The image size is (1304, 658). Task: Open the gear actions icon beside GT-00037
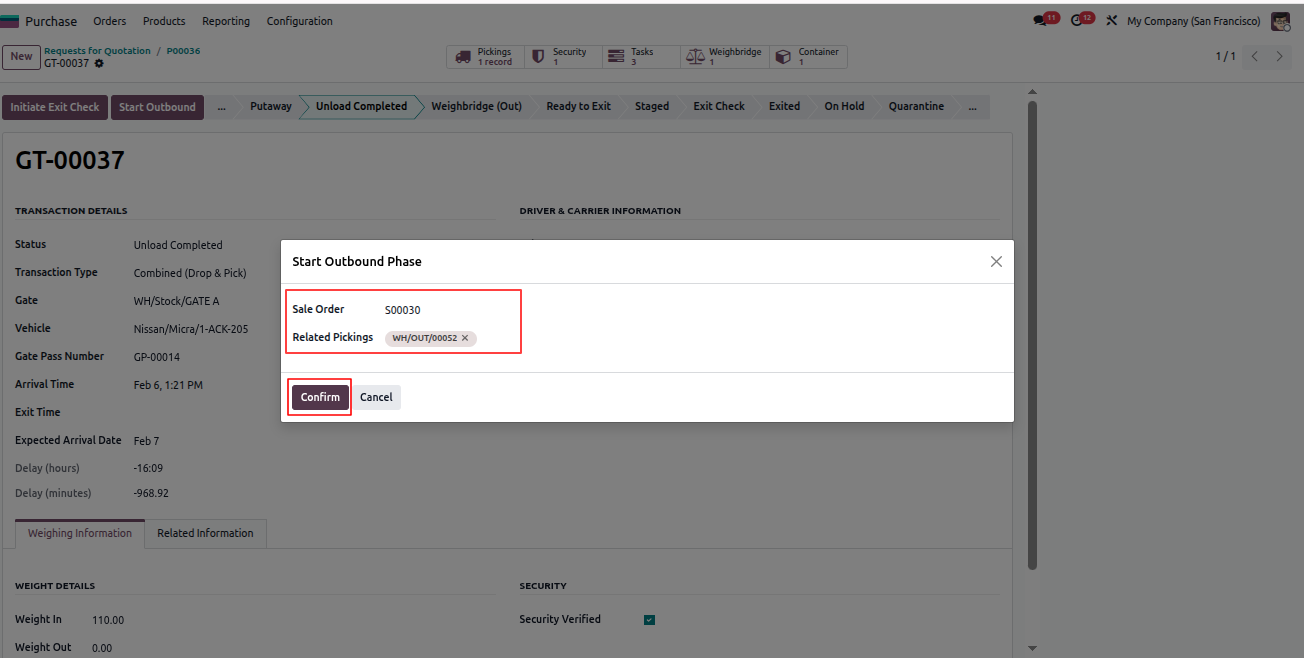tap(99, 64)
